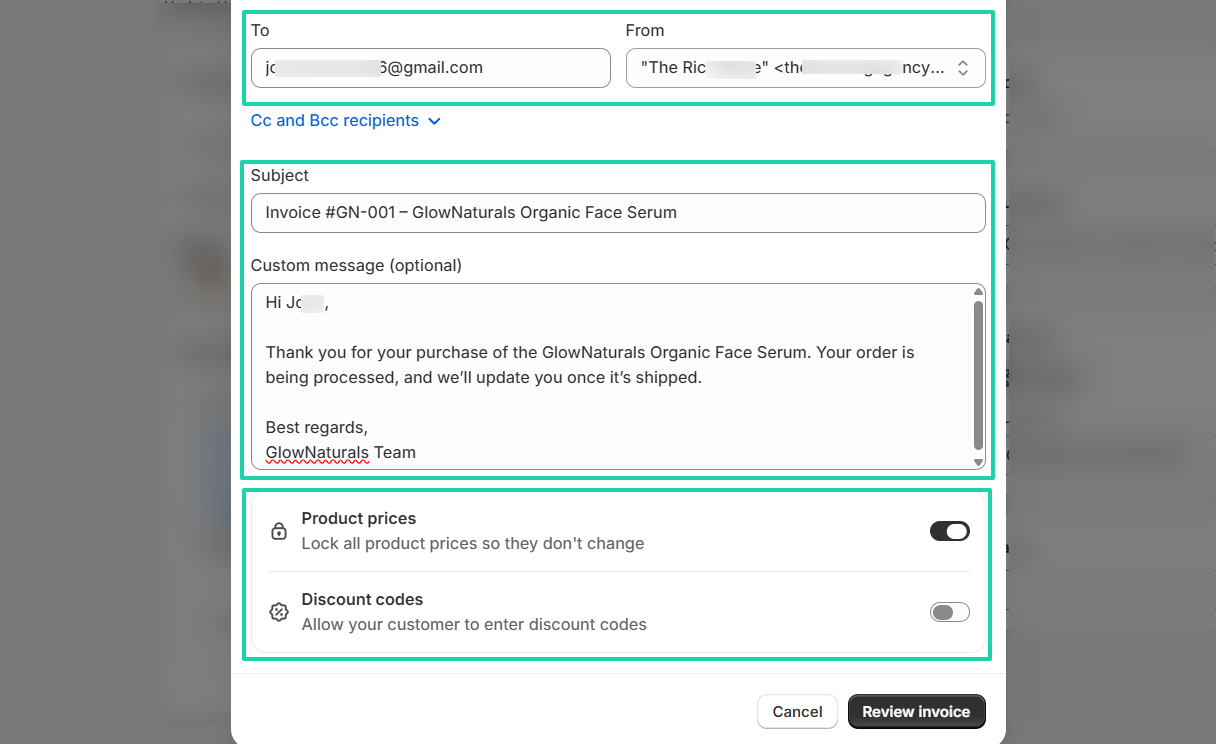Click the message scrollbar up arrow
Image resolution: width=1216 pixels, height=744 pixels.
click(978, 292)
